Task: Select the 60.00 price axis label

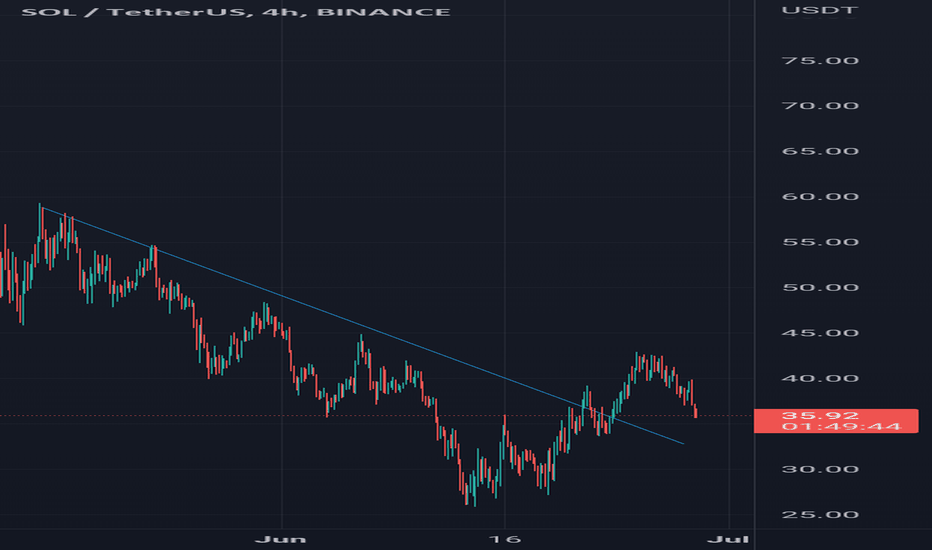Action: [820, 197]
